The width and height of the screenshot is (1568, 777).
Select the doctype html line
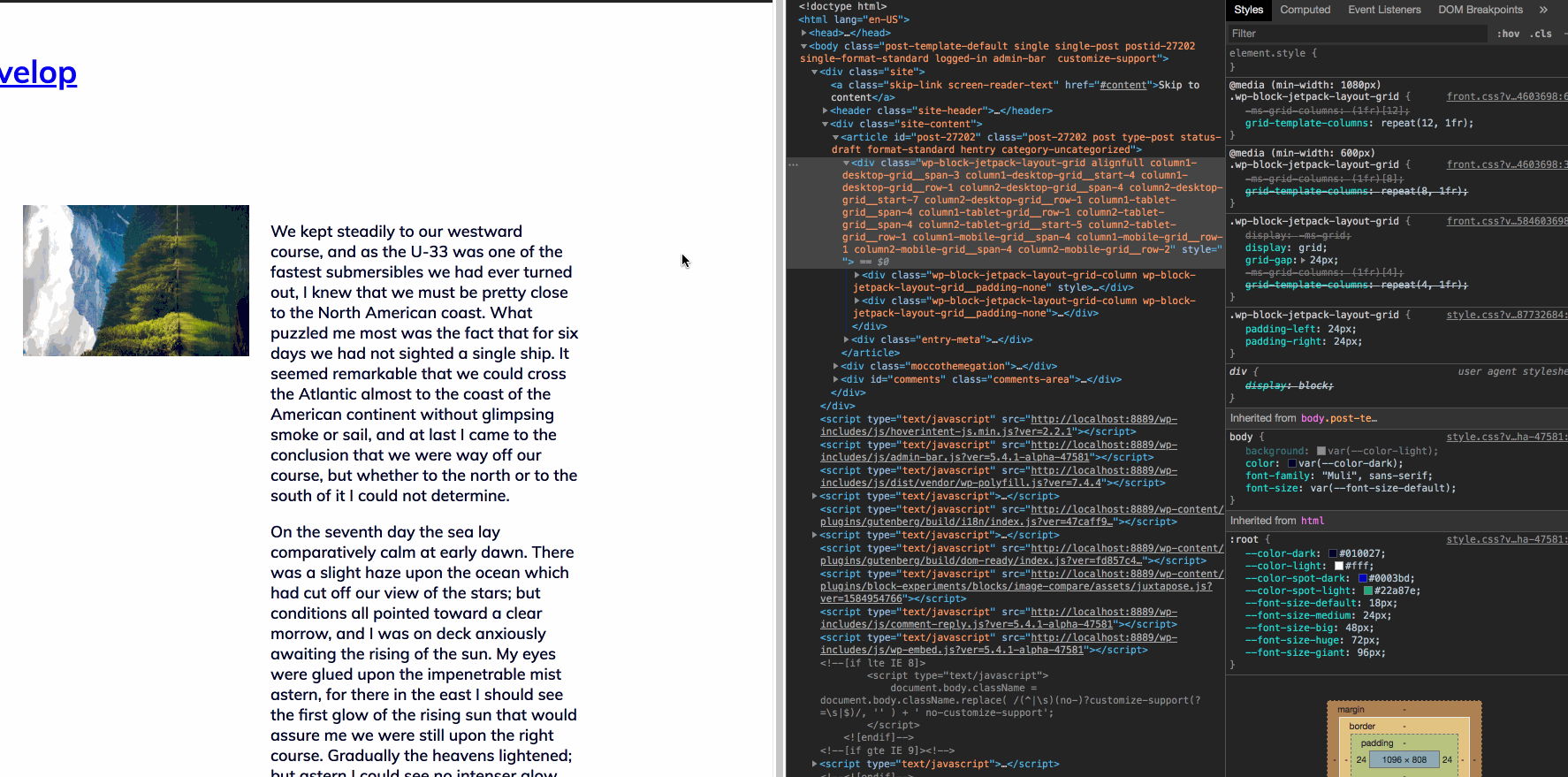(842, 6)
